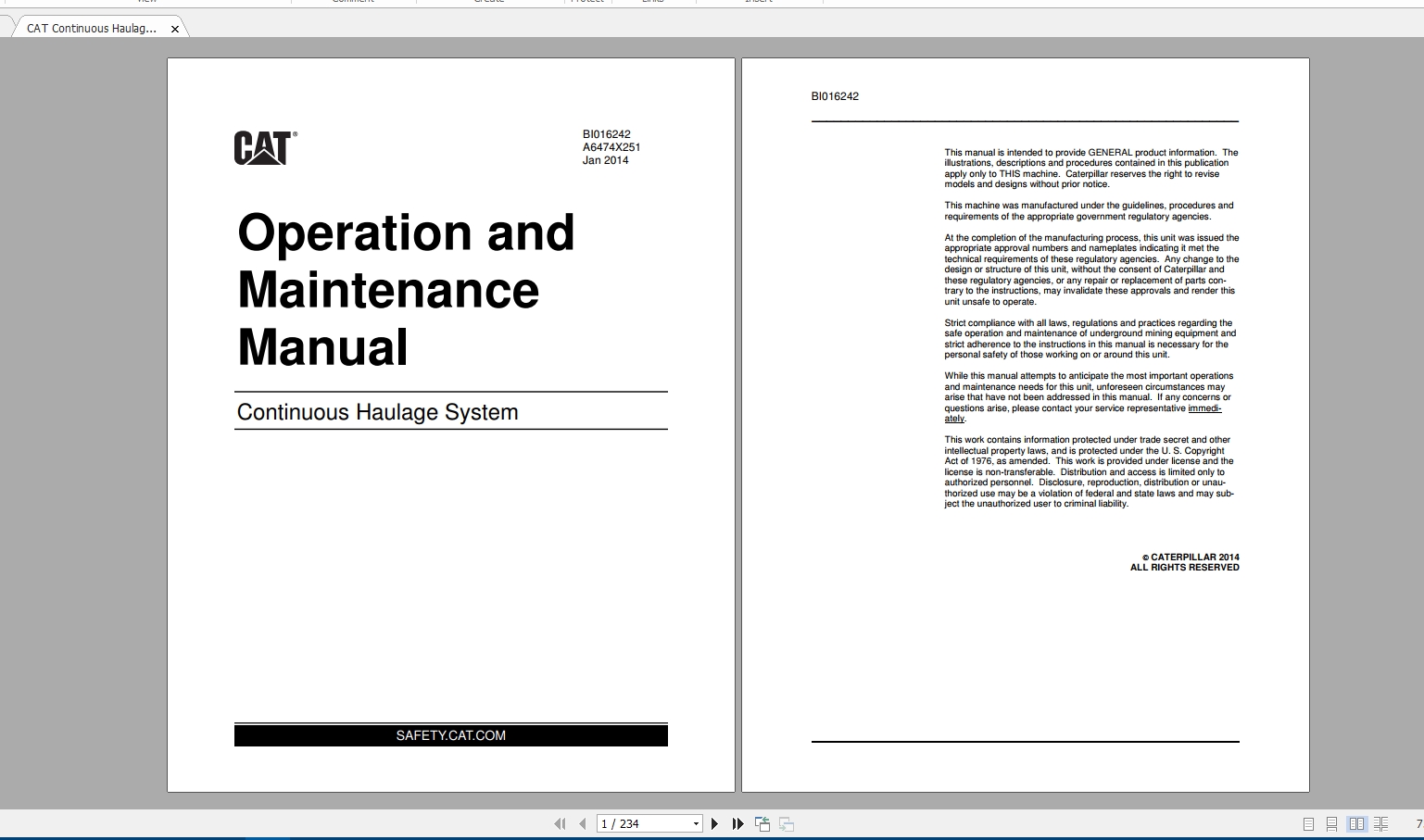Viewport: 1424px width, 840px height.
Task: Click the 'ALL RIGHTS RESERVED' text
Action: (x=1185, y=568)
